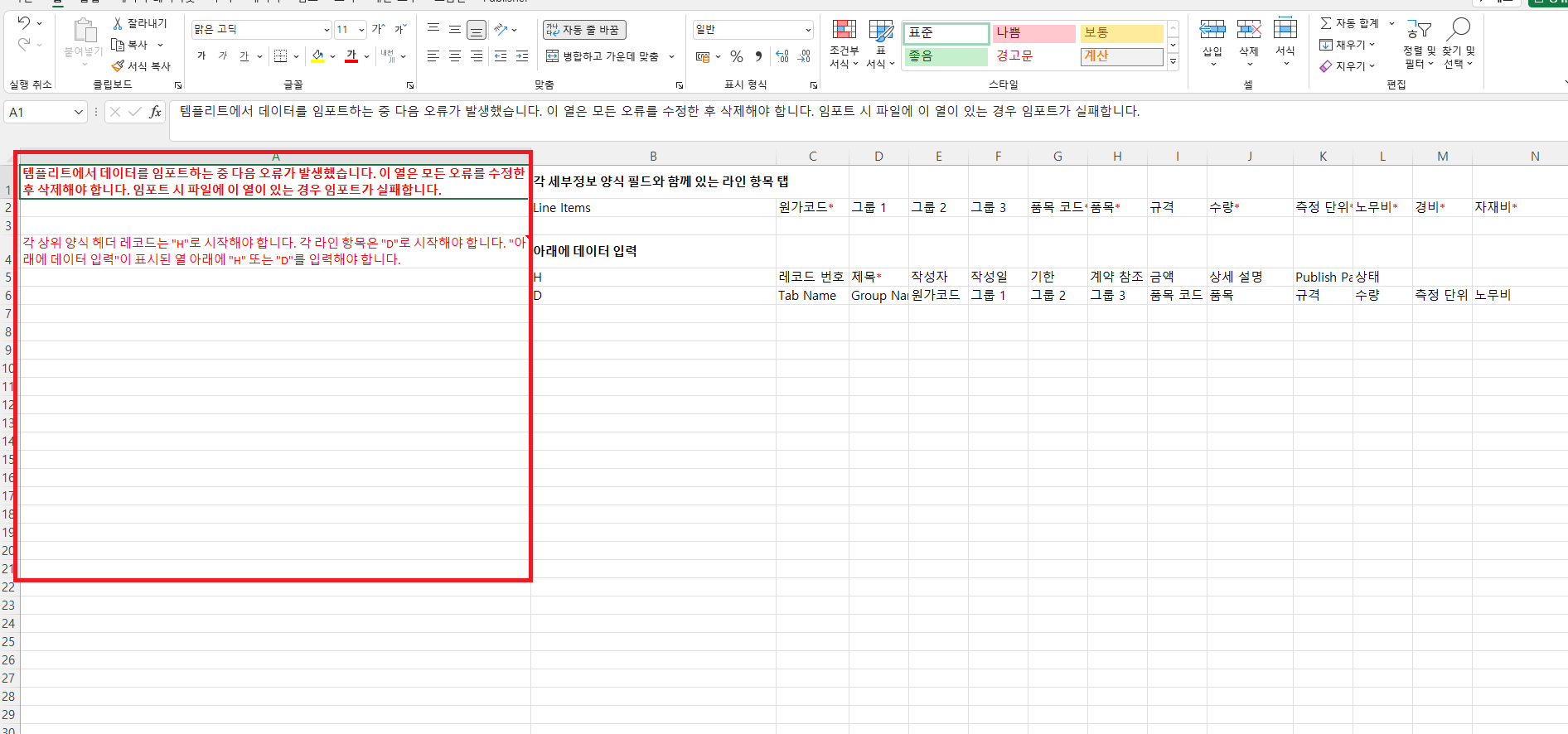Click the percent style icon
This screenshot has height=734, width=1568.
(736, 56)
